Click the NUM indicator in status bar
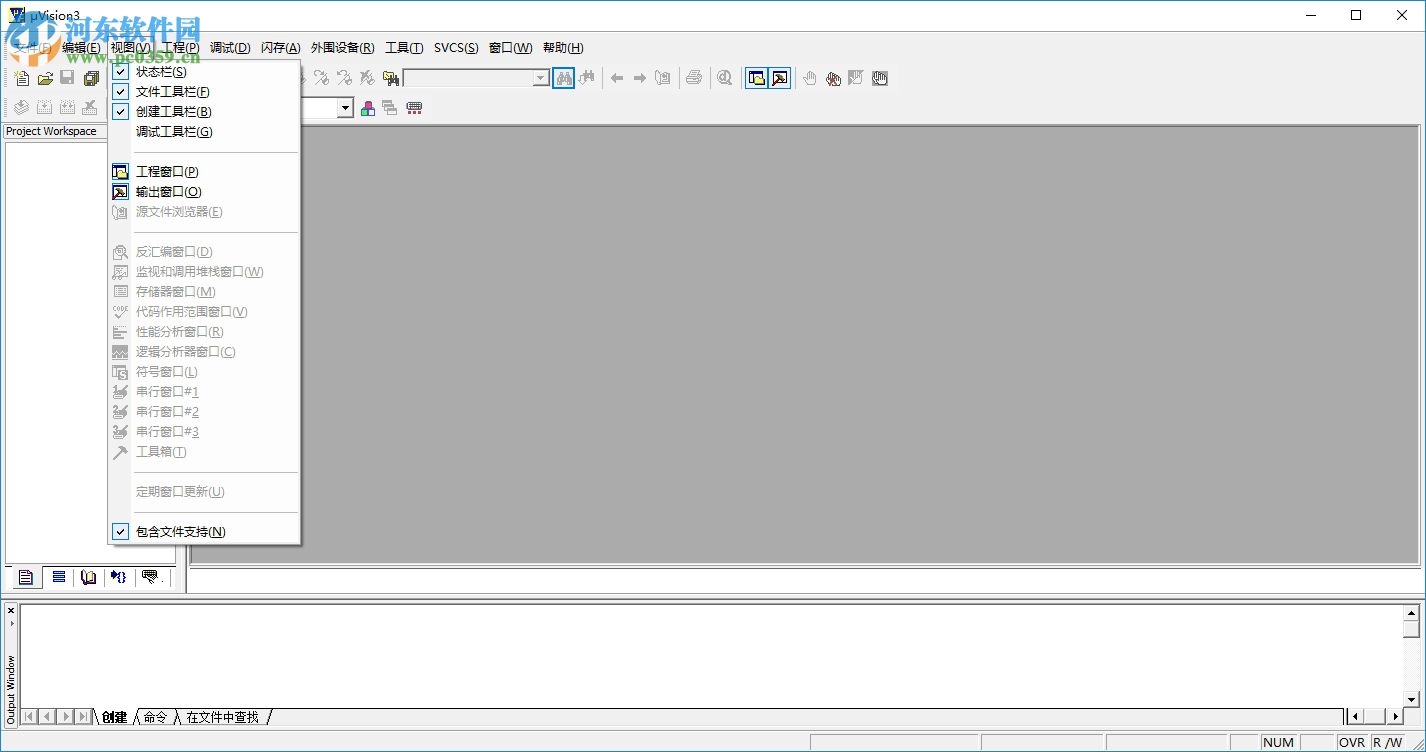This screenshot has height=752, width=1426. [x=1279, y=742]
